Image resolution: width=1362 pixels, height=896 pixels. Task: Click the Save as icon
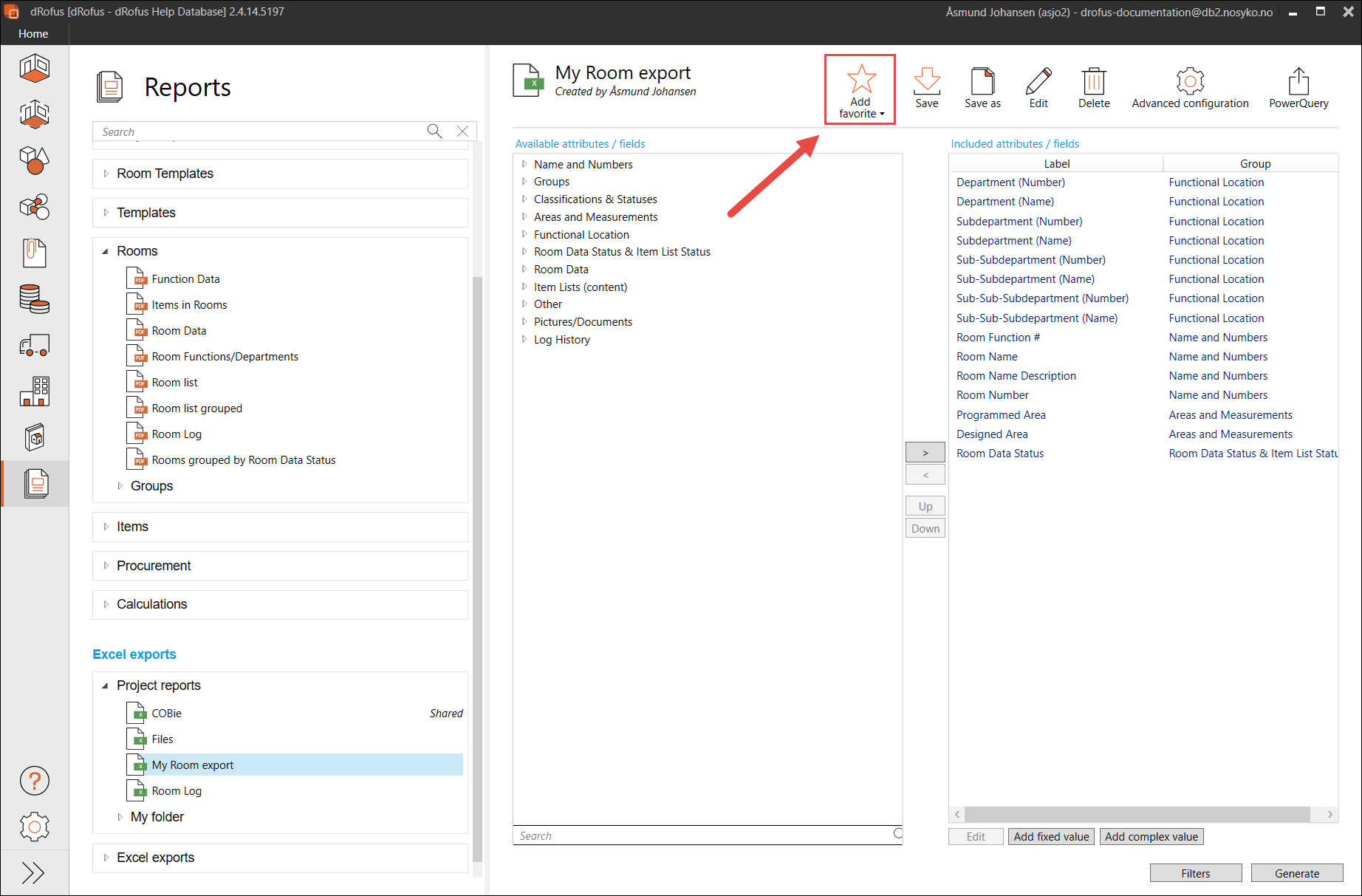point(982,81)
